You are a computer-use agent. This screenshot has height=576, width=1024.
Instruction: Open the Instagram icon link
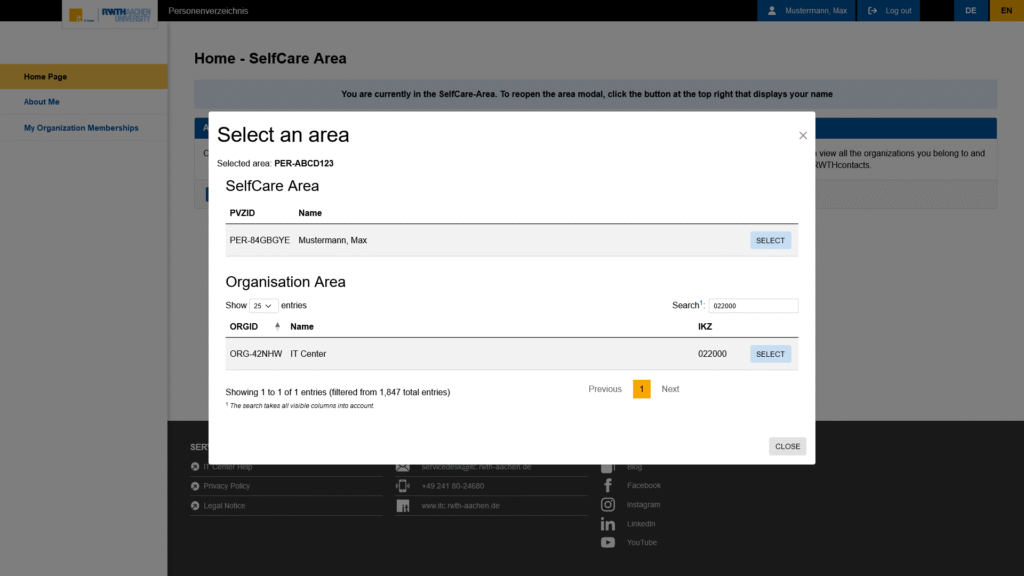[x=608, y=505]
